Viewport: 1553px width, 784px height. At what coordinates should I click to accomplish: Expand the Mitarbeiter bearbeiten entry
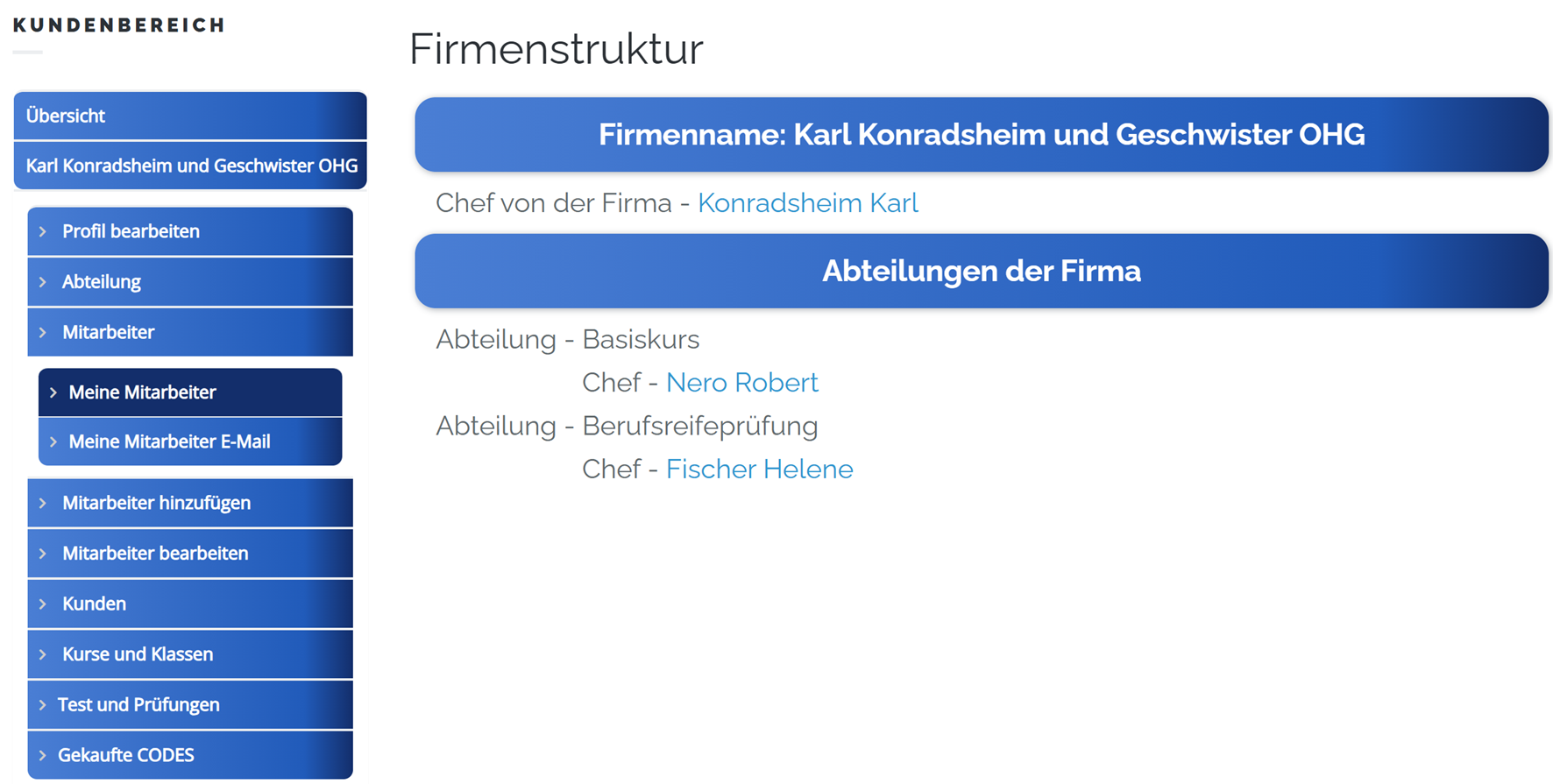(x=155, y=554)
